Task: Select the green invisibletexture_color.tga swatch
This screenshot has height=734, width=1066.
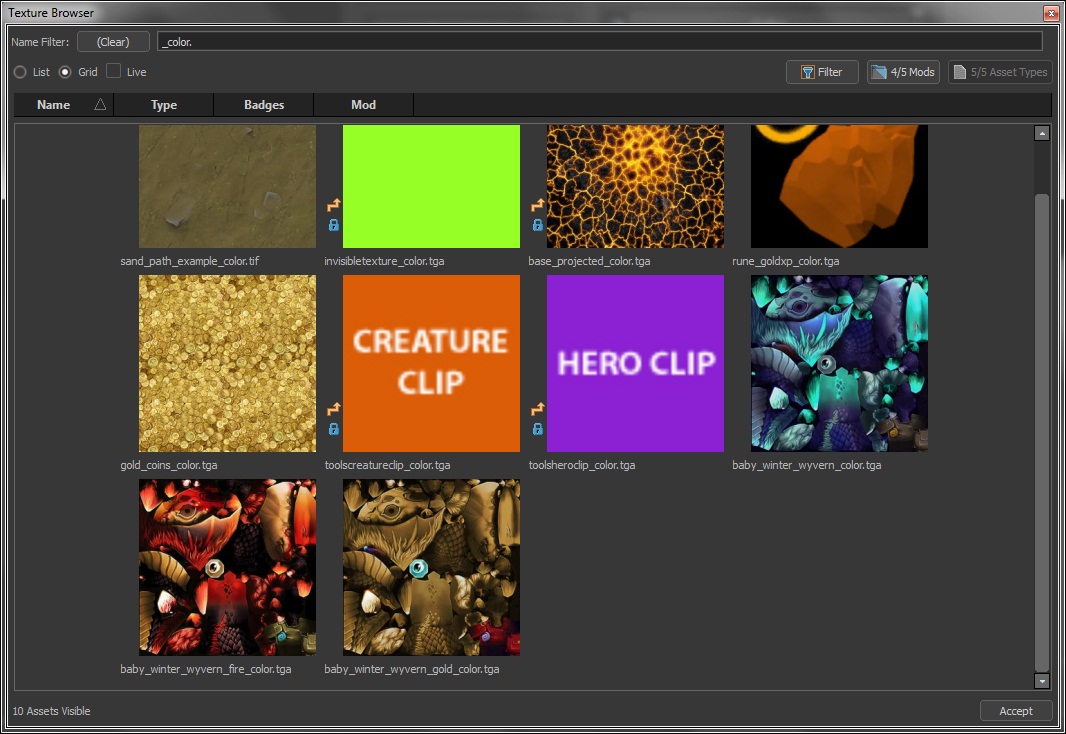Action: 431,186
